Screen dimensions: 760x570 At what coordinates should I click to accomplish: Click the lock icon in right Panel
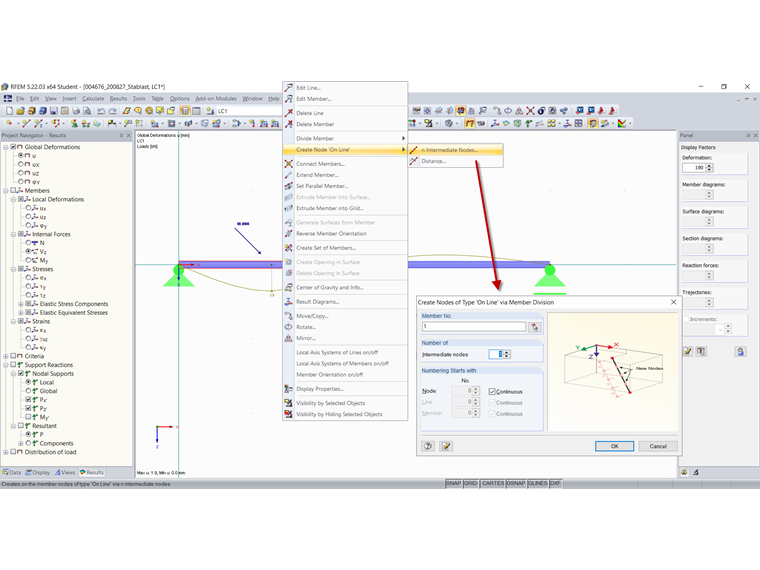point(740,351)
